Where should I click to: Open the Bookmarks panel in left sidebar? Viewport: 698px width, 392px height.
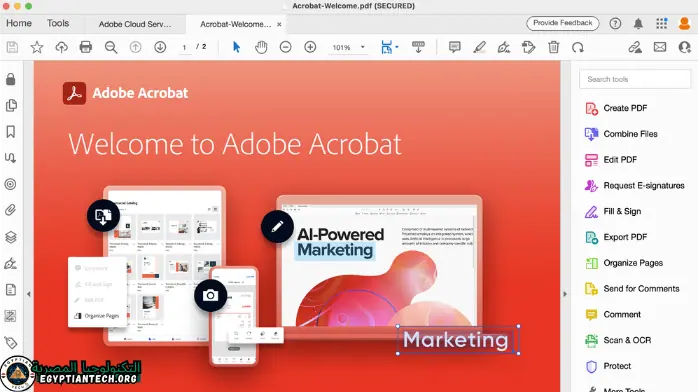click(x=11, y=132)
